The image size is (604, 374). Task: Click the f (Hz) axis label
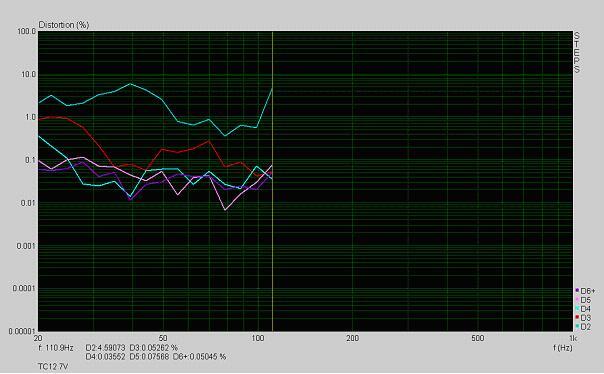coord(563,347)
